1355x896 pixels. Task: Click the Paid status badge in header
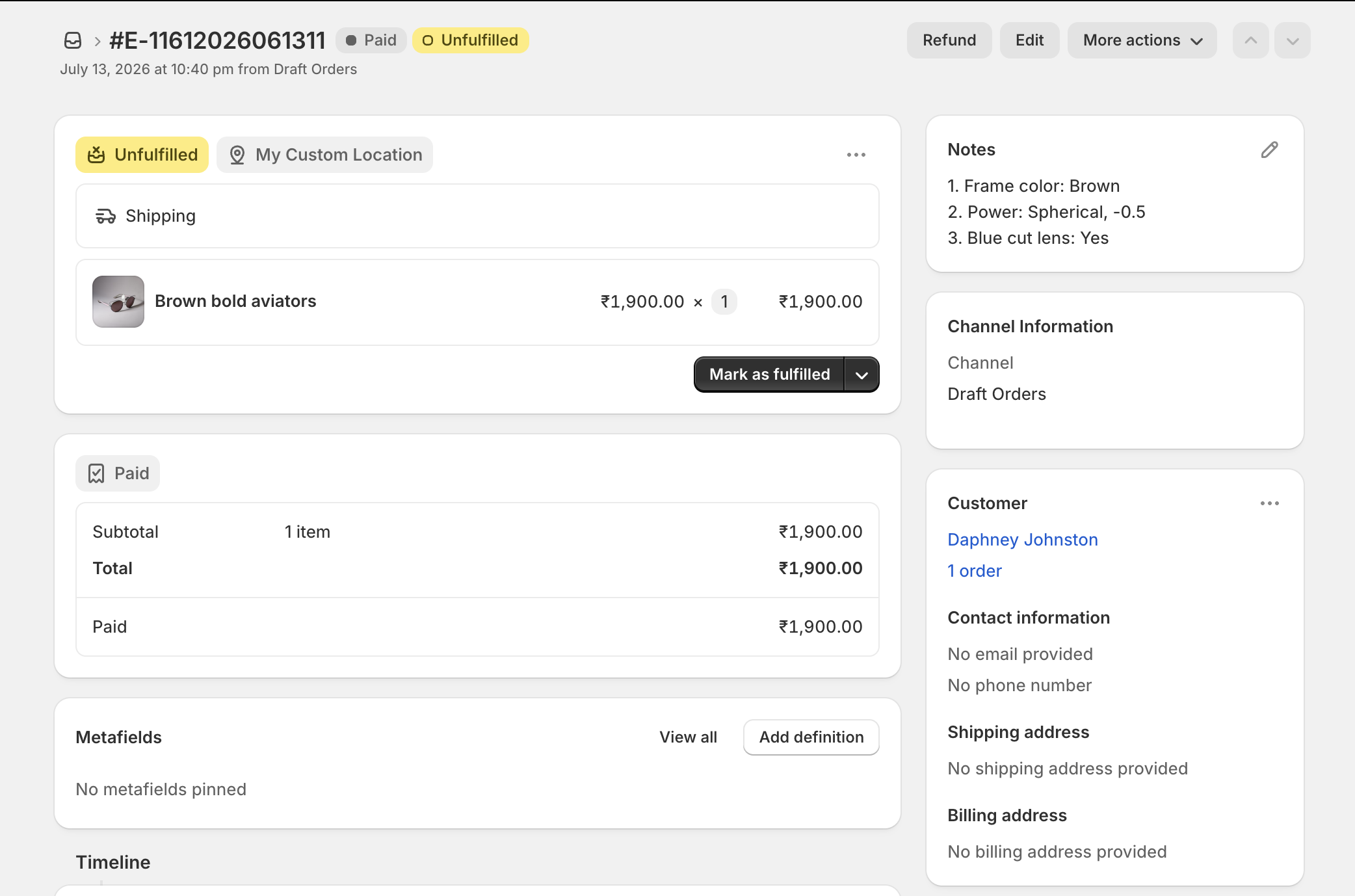click(x=371, y=40)
